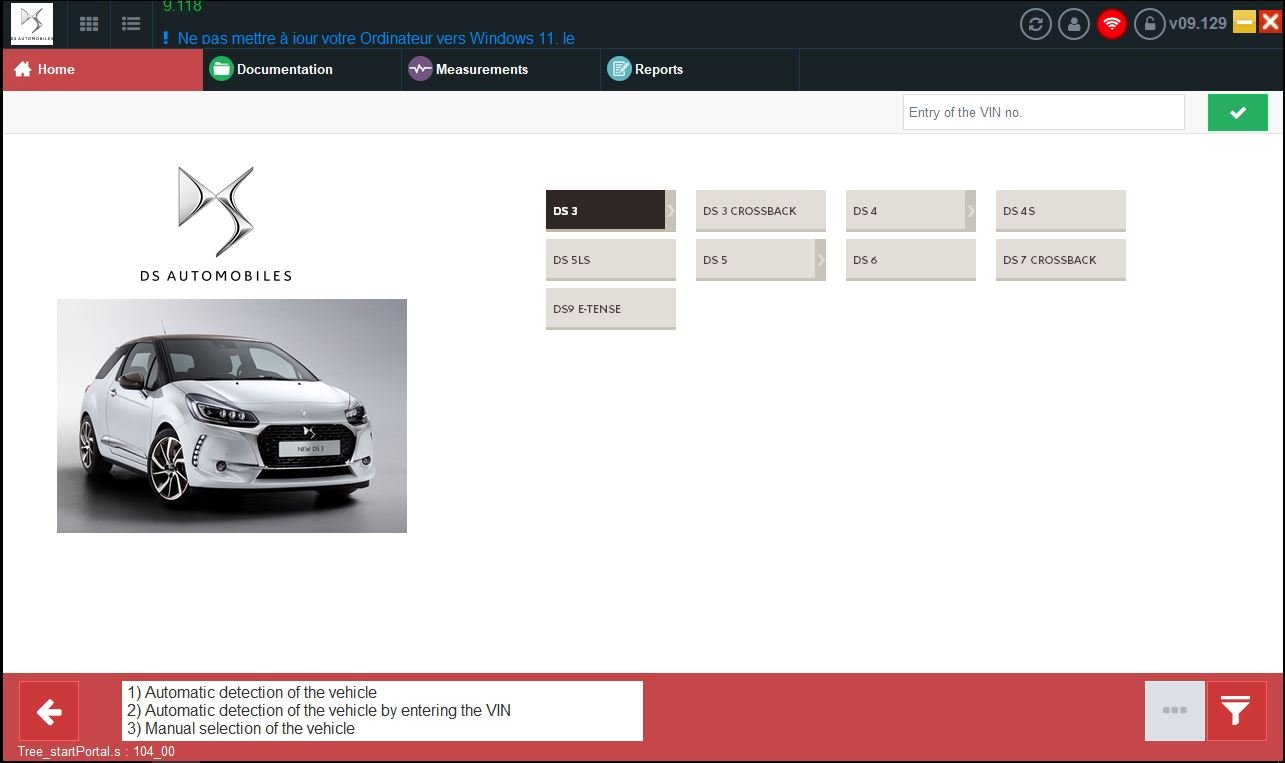The height and width of the screenshot is (763, 1285).
Task: Open the user profile icon
Action: (1073, 24)
